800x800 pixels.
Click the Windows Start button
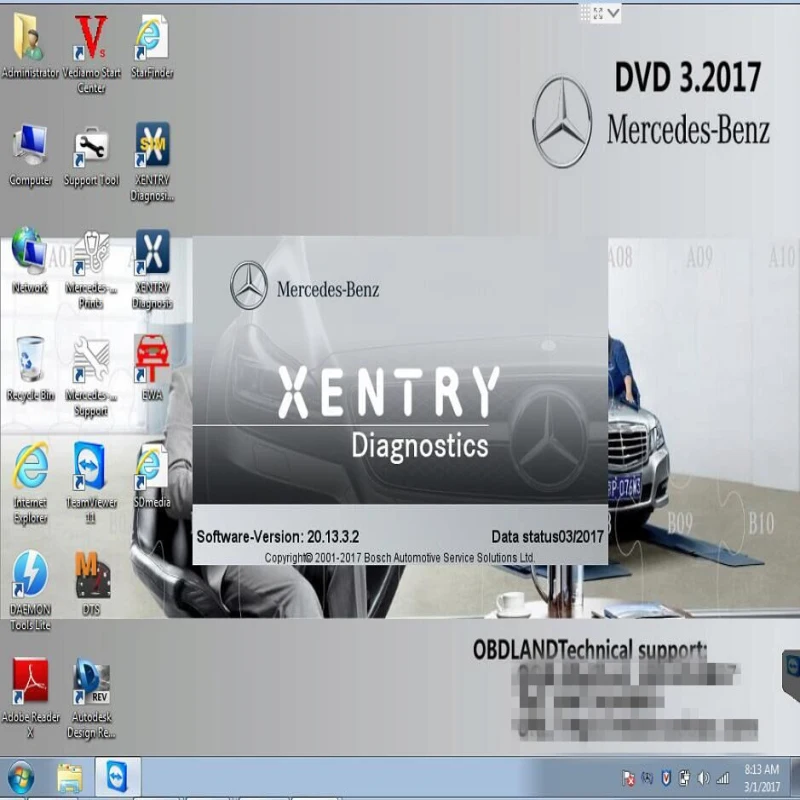coord(20,777)
